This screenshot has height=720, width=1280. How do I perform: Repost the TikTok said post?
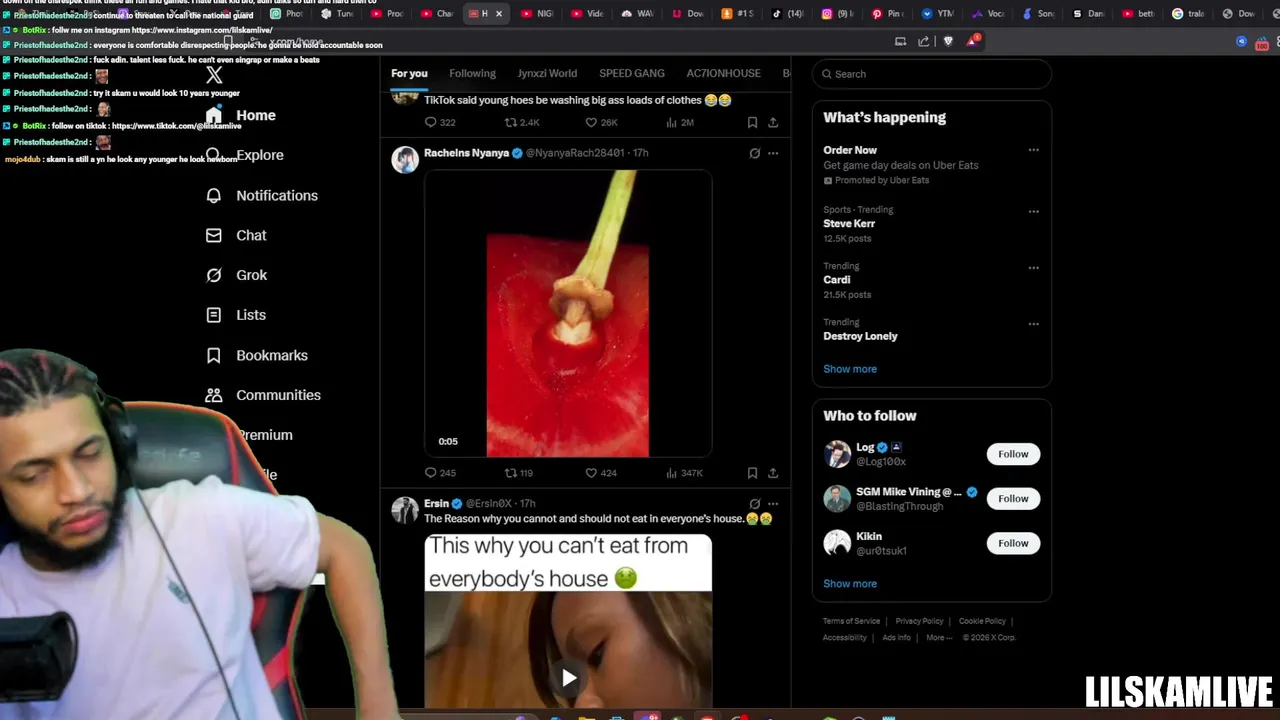click(x=521, y=123)
